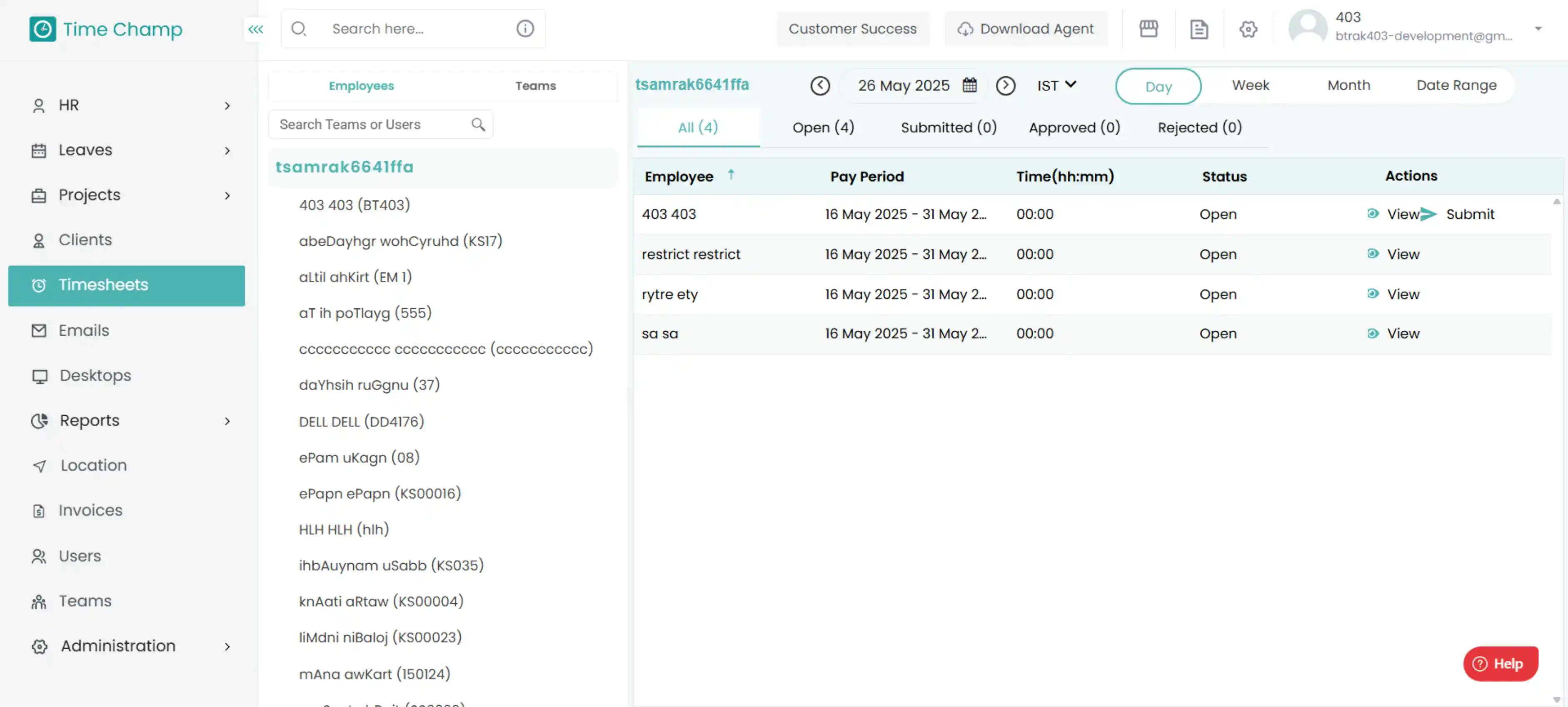This screenshot has width=1568, height=707.
Task: Switch to the All (4) tab
Action: point(698,127)
